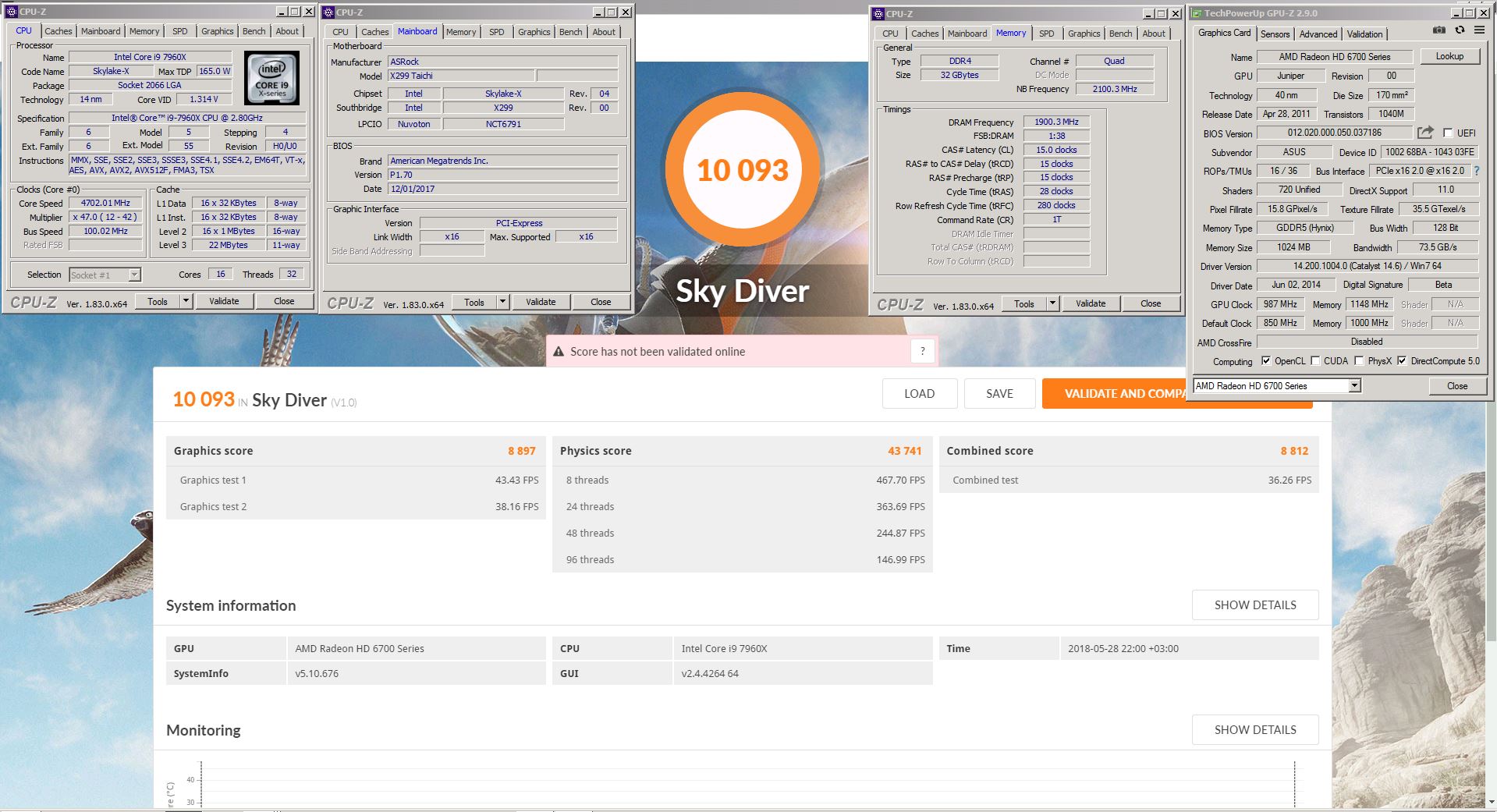Click the DRAM Frequency 1900.3 MHz field

[x=1056, y=122]
